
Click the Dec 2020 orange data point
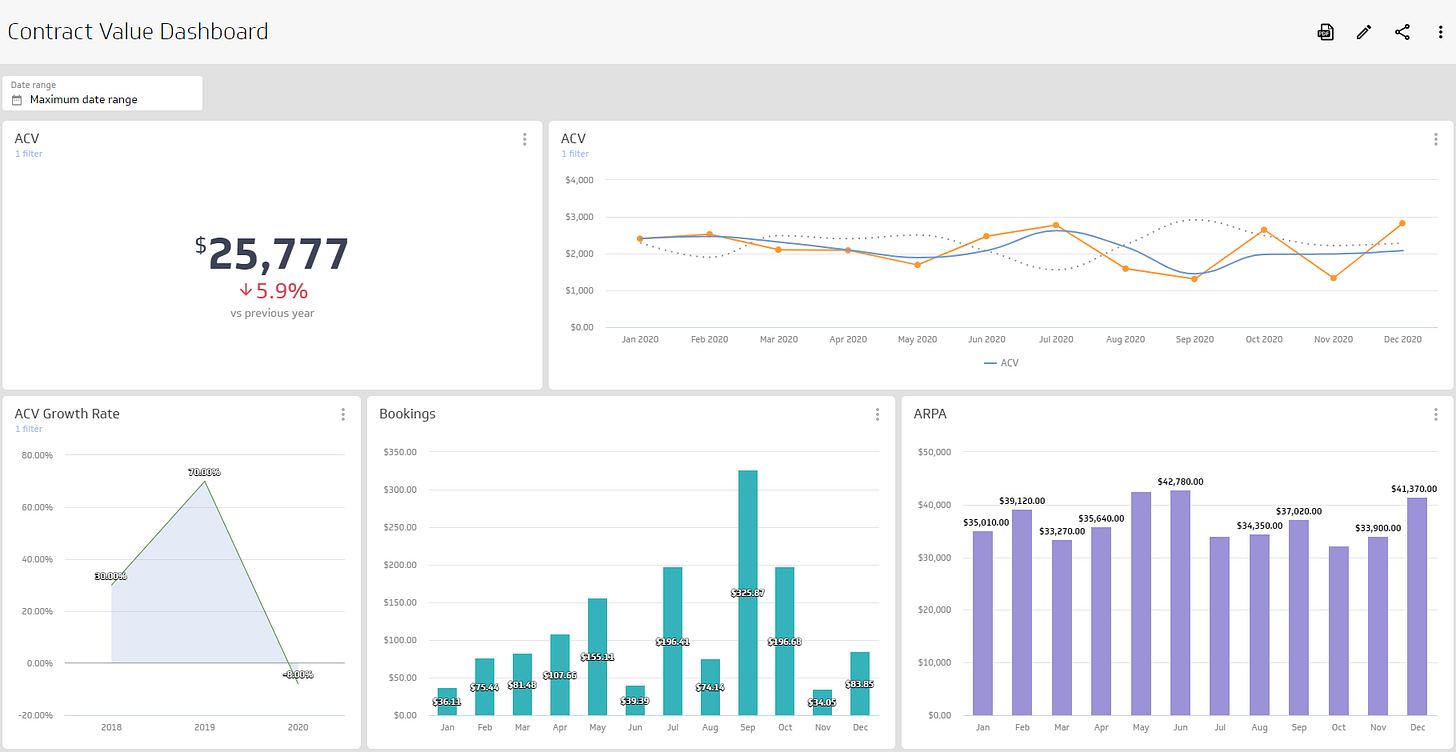pyautogui.click(x=1402, y=223)
